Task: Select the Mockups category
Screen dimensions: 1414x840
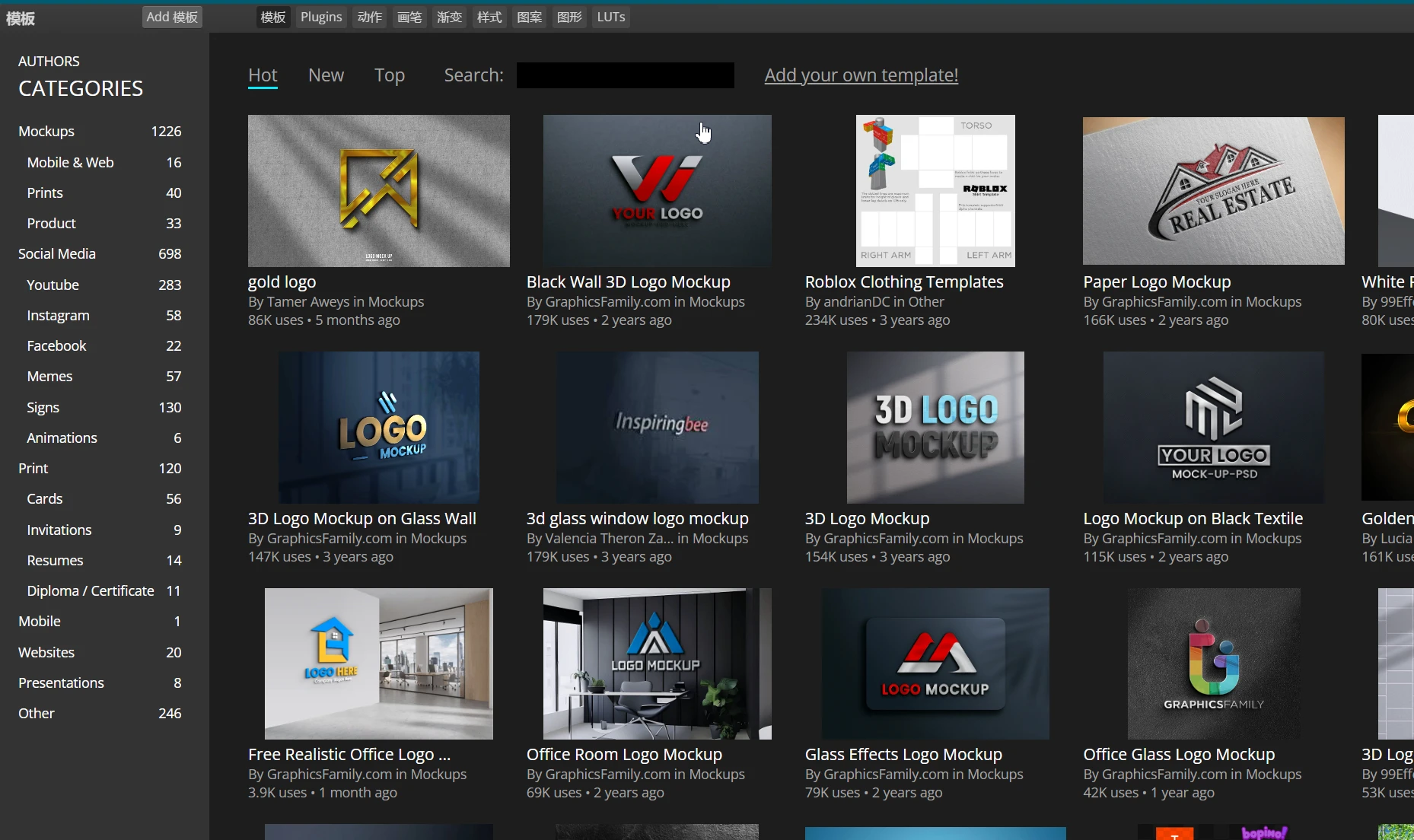Action: tap(100, 131)
